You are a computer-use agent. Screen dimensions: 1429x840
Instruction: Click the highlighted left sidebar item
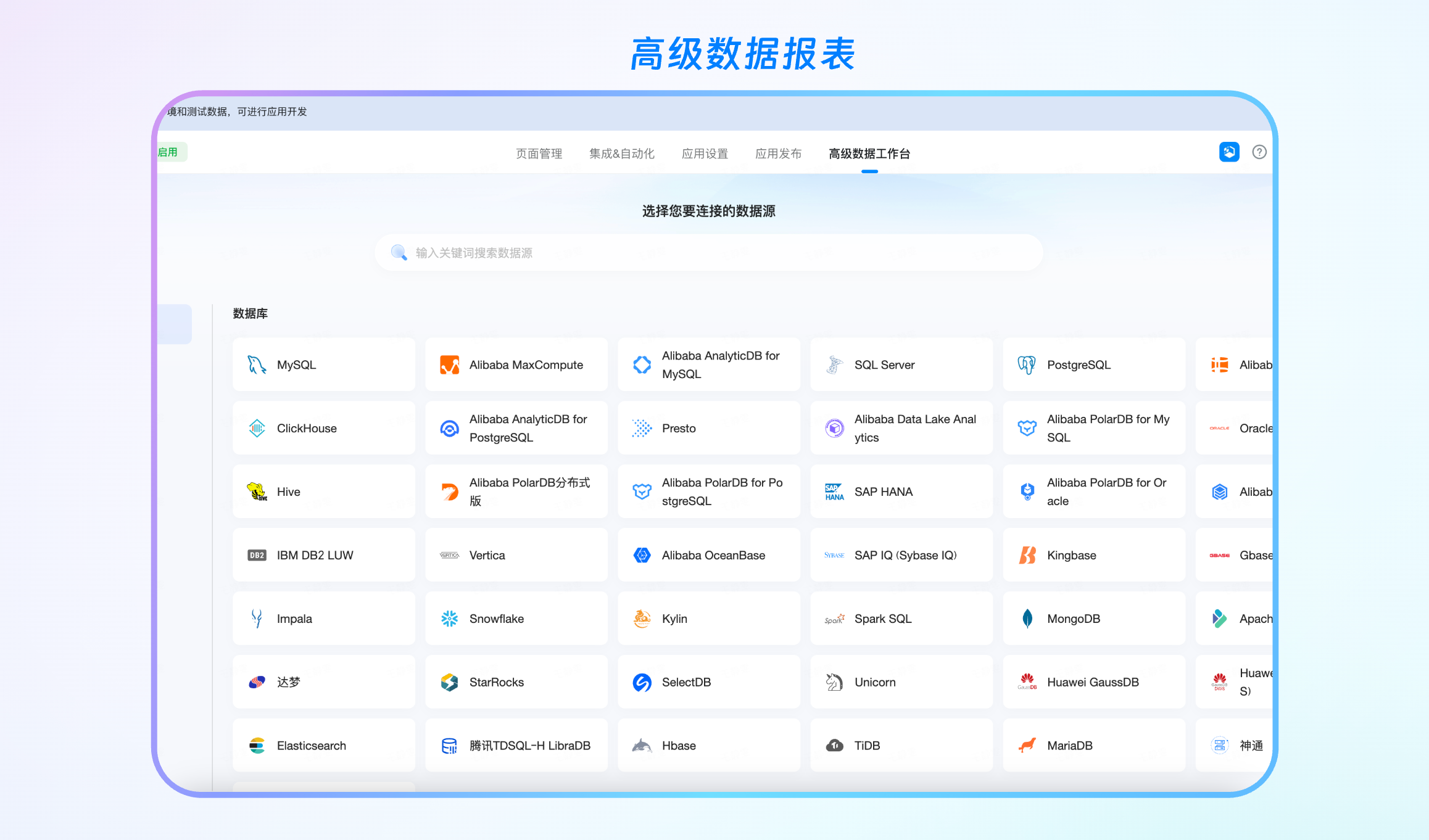174,324
